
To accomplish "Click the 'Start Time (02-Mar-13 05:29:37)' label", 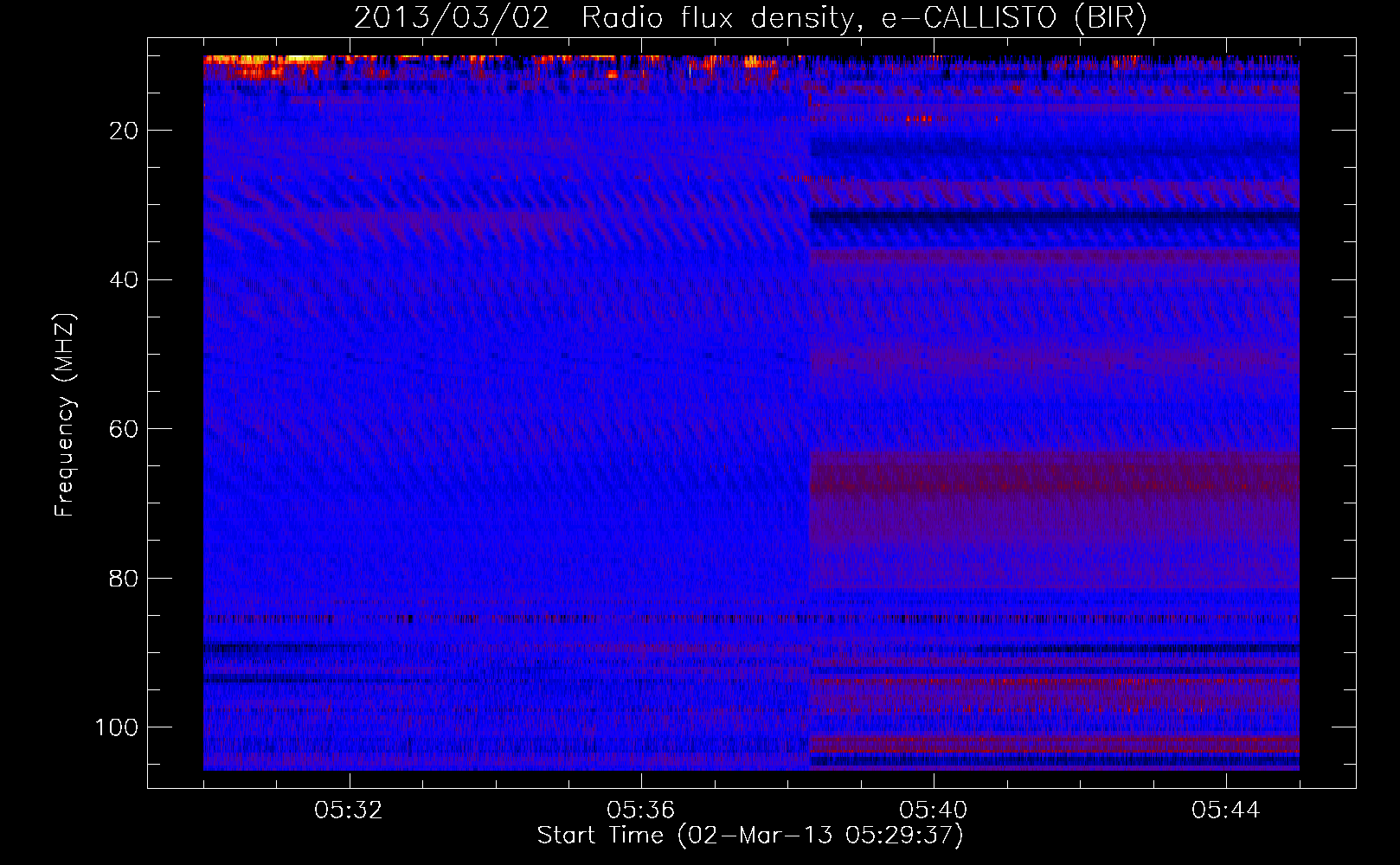I will click(750, 836).
